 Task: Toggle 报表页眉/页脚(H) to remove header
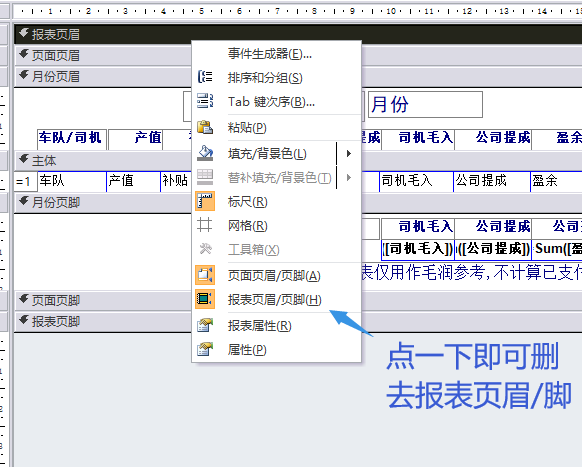click(x=275, y=300)
